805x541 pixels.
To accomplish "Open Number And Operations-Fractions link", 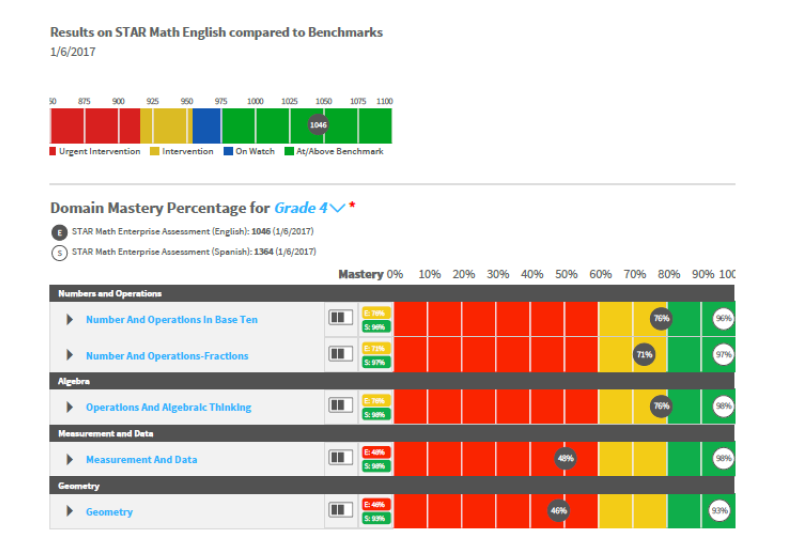I will click(x=167, y=356).
